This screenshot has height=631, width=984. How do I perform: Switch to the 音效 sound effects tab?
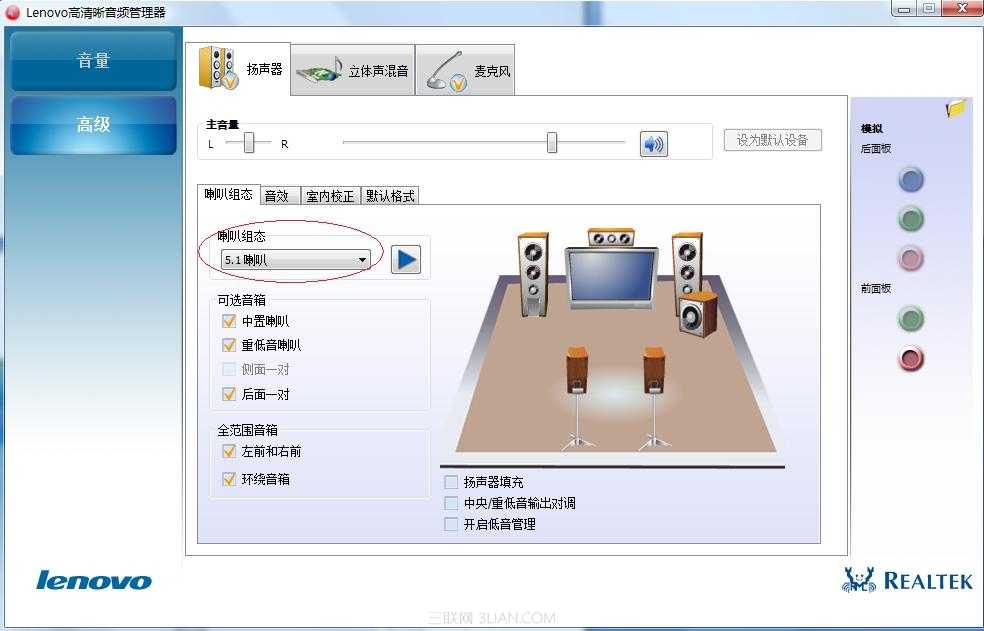[x=280, y=195]
